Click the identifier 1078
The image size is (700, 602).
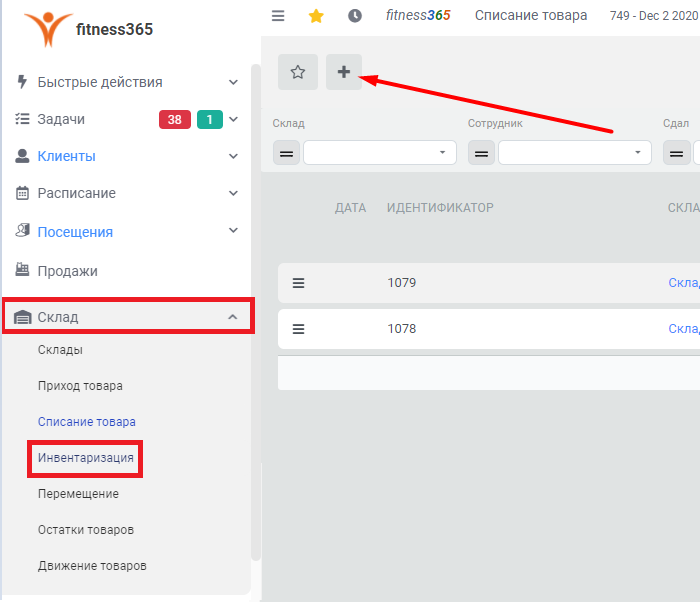(x=402, y=329)
